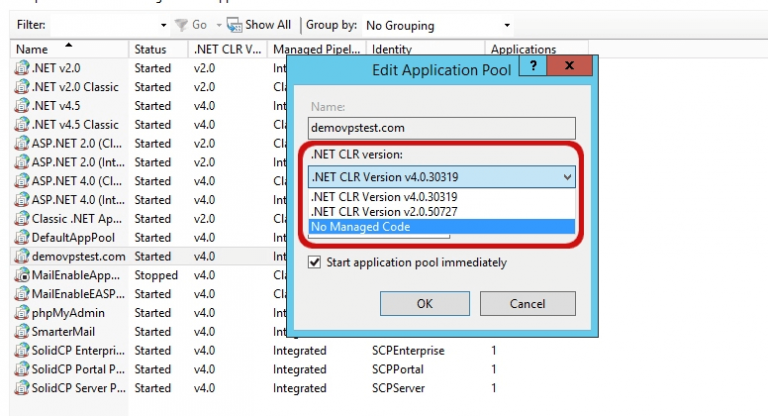
Task: Select the demovpstest.com pool icon
Action: (22, 256)
